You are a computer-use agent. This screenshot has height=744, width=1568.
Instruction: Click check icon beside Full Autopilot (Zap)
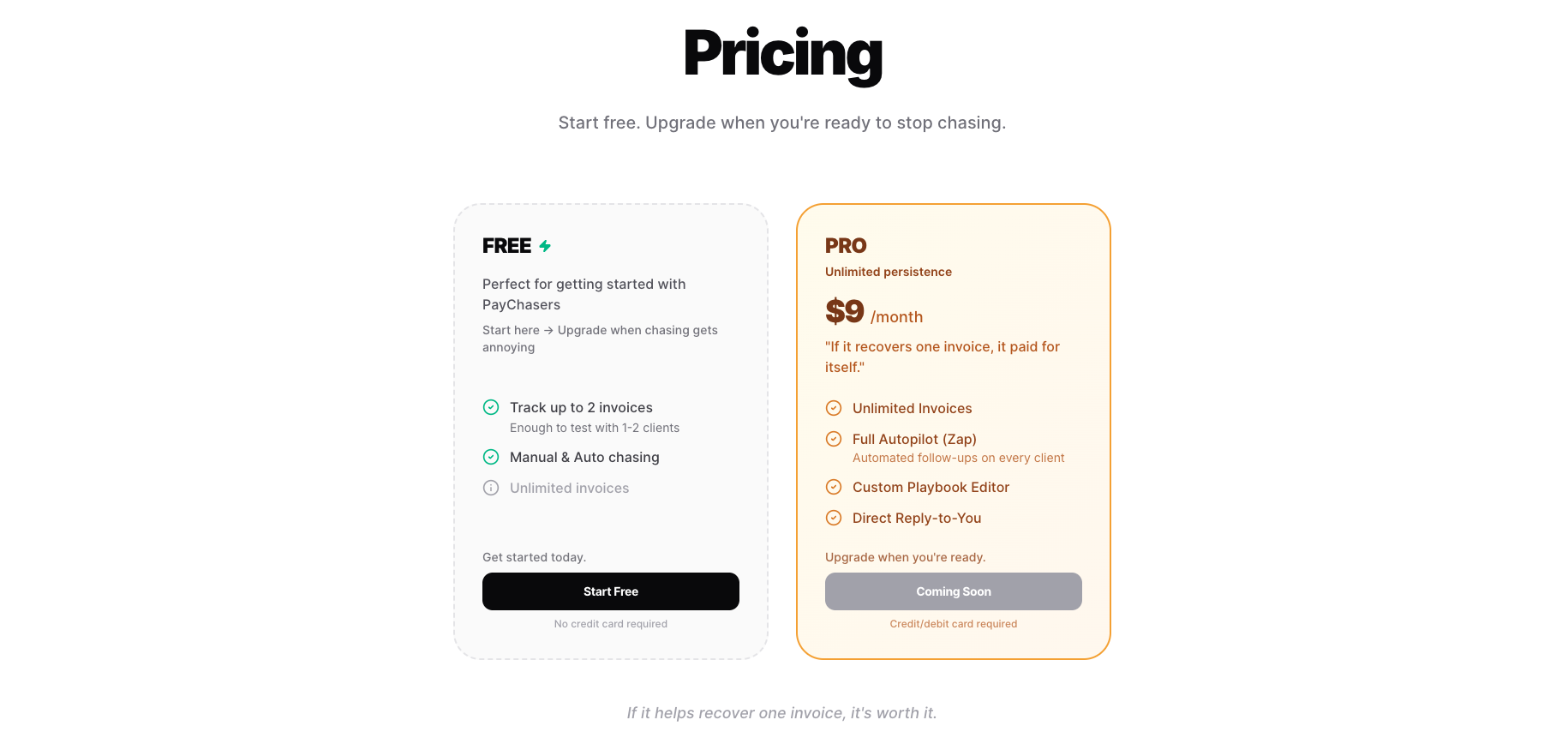[834, 439]
